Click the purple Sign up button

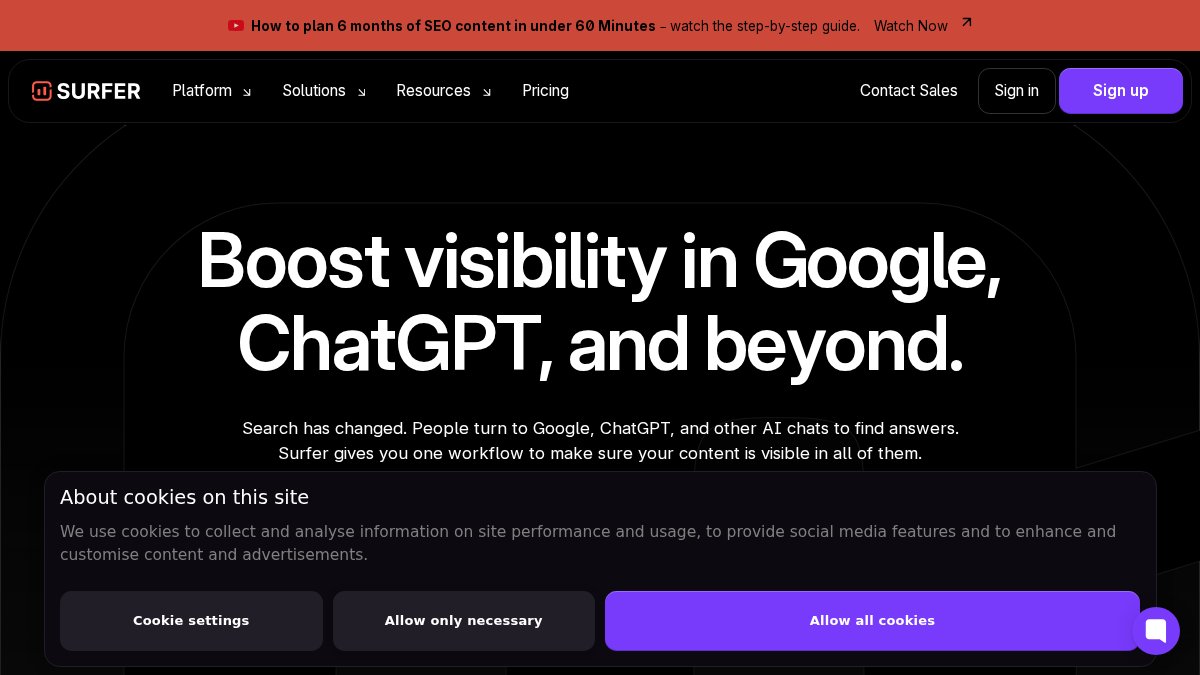click(x=1120, y=91)
